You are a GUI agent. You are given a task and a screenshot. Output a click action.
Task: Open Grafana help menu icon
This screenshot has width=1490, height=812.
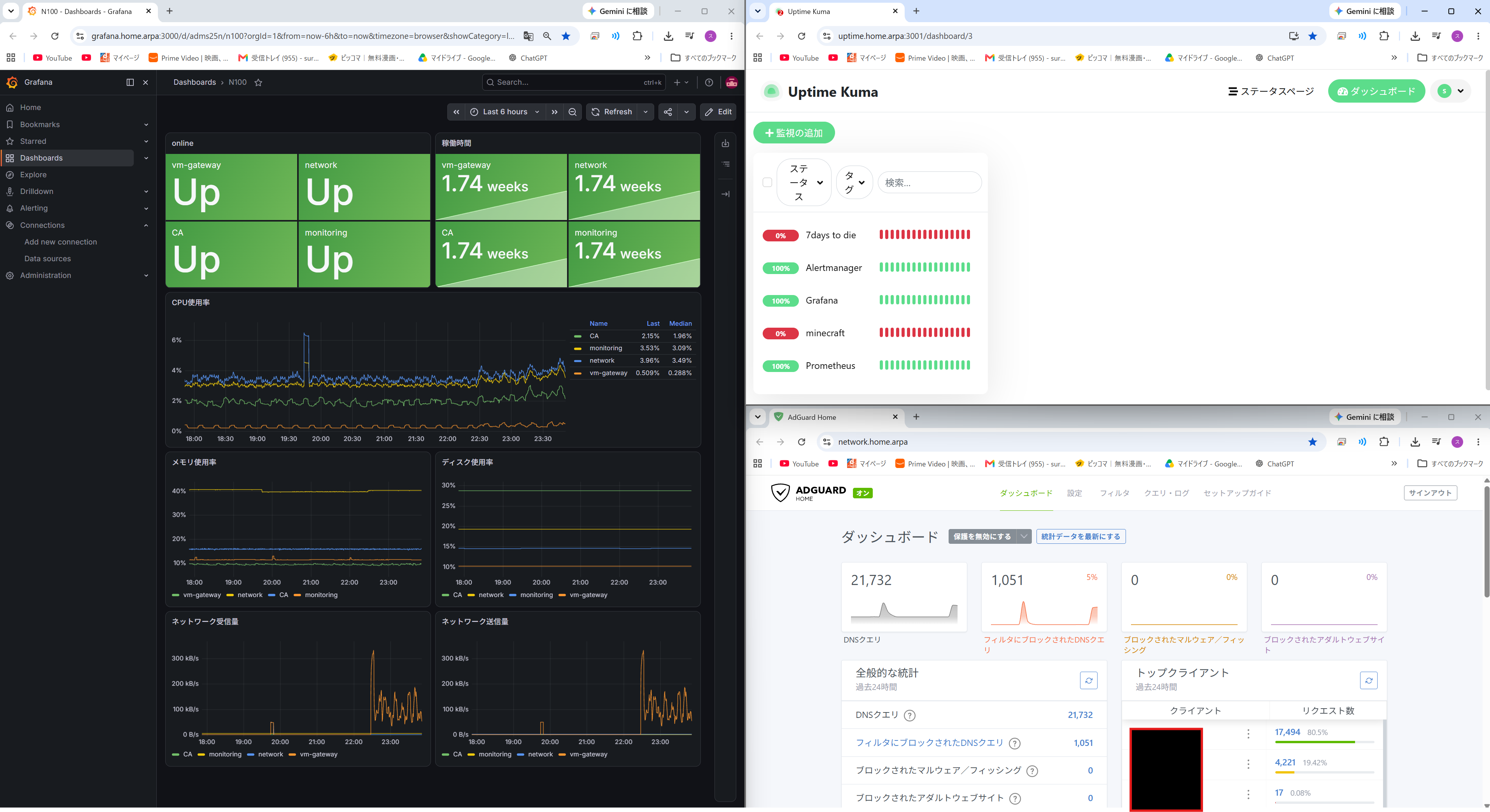(709, 82)
